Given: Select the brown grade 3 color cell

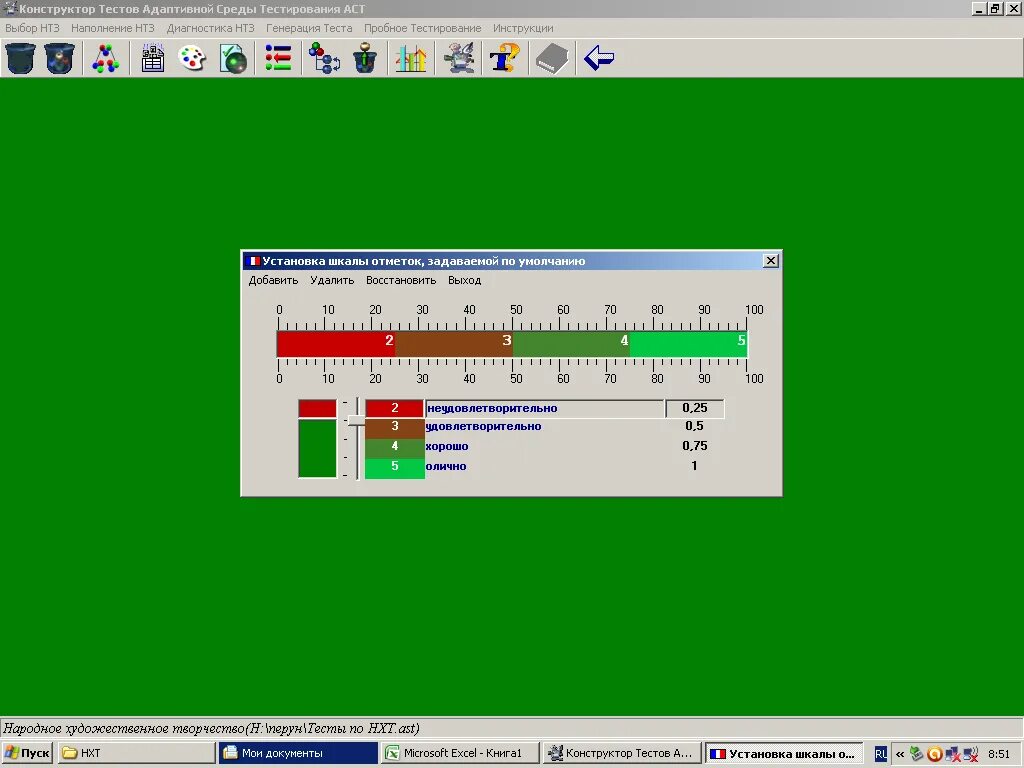Looking at the screenshot, I should point(394,427).
